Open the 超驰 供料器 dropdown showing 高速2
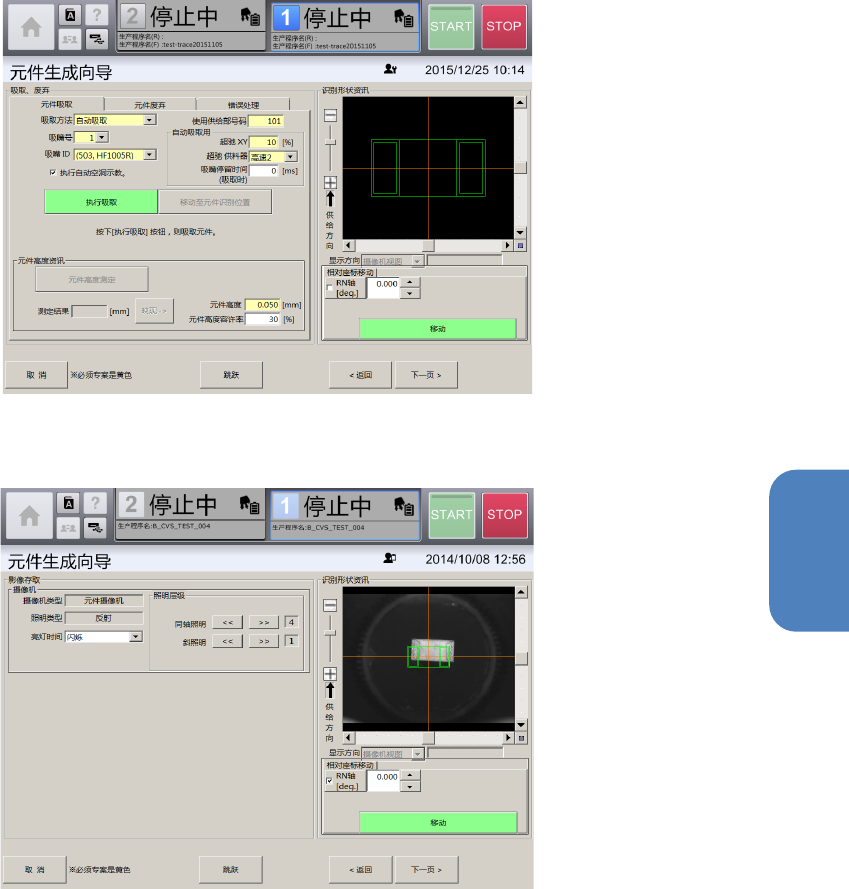Screen dimensions: 849x889 [x=291, y=156]
